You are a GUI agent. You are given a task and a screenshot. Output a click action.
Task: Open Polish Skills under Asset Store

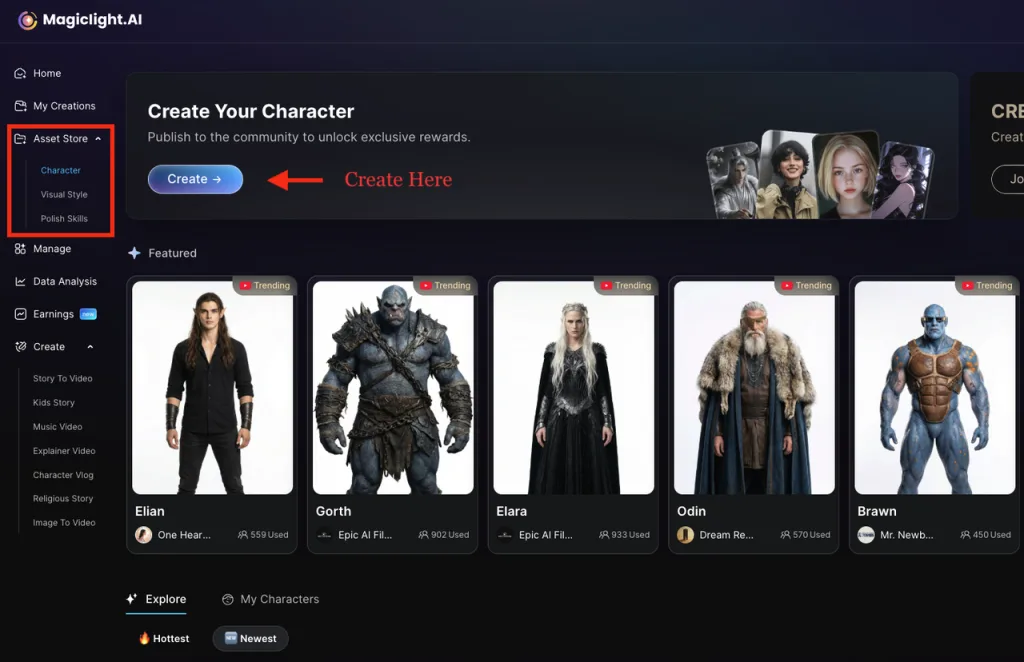point(64,219)
